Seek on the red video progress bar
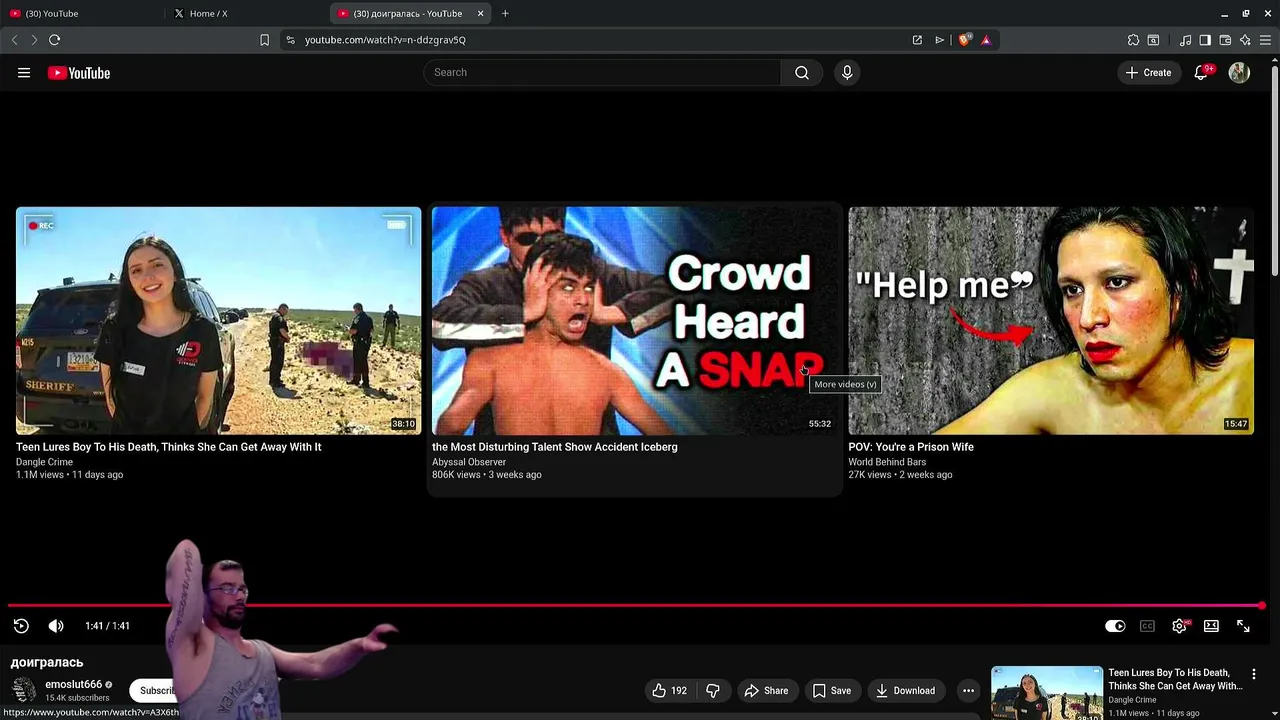This screenshot has height=720, width=1280. pyautogui.click(x=635, y=606)
